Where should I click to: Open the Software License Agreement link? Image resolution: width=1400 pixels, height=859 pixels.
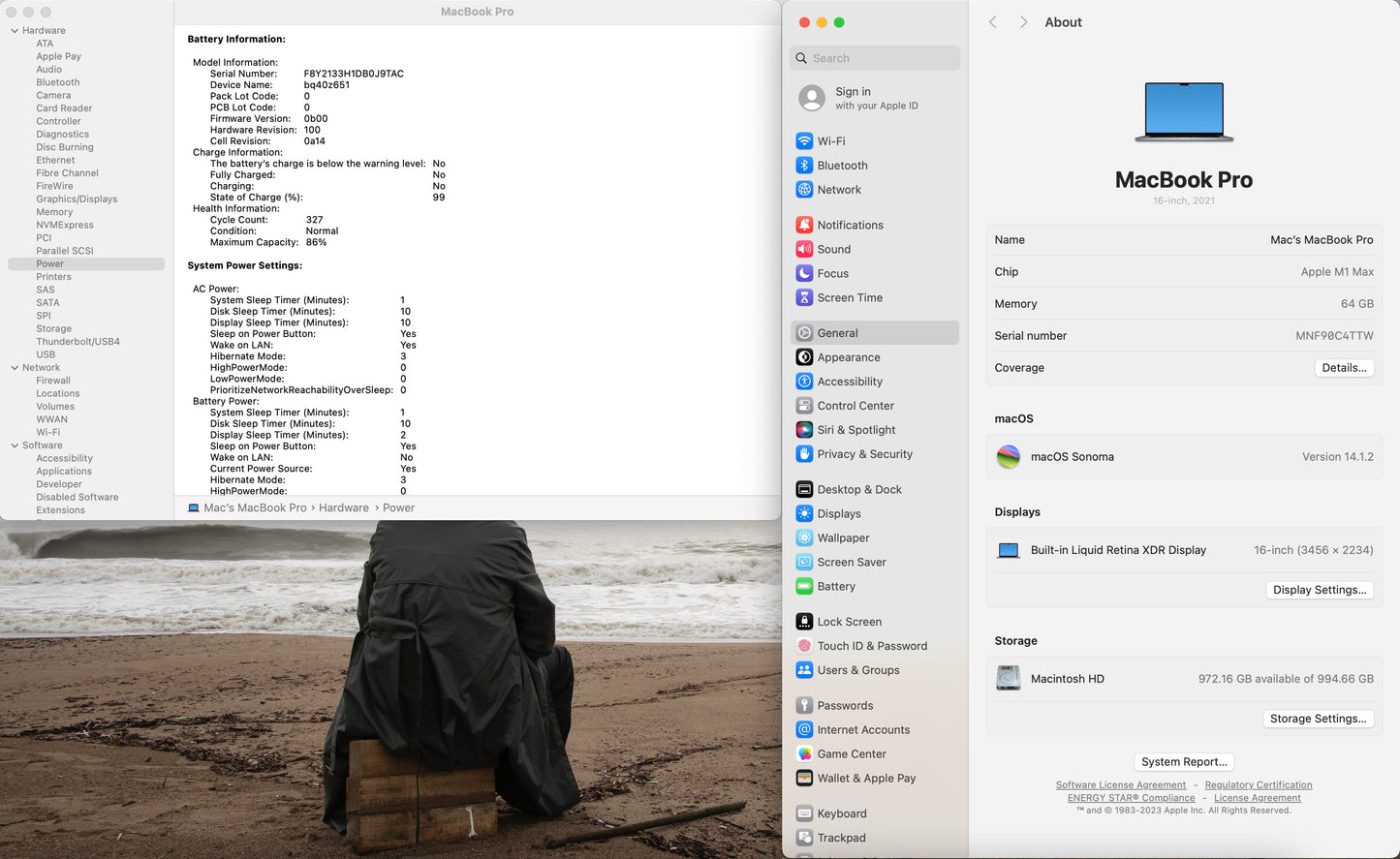point(1121,785)
